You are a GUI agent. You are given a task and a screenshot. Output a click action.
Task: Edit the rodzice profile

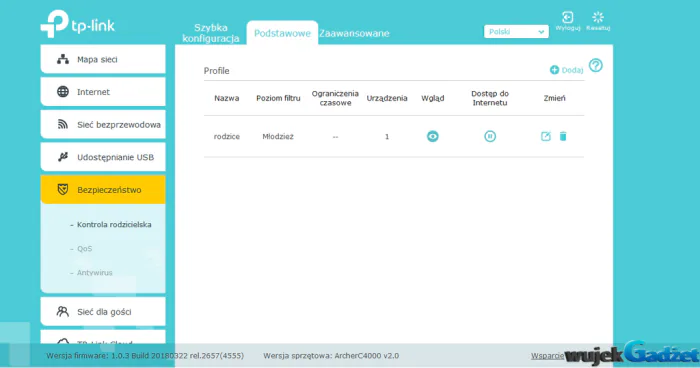[x=546, y=136]
